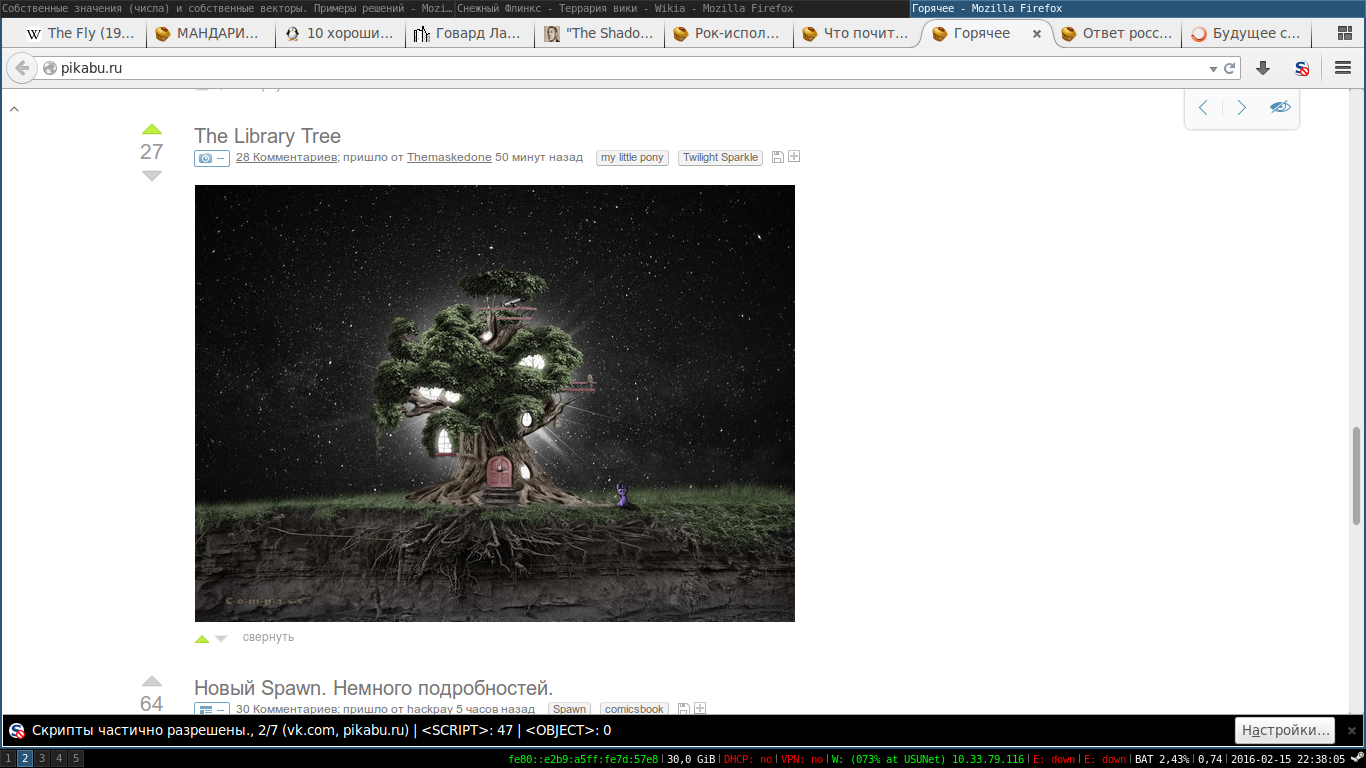
Task: Click score 27 on Library Tree post
Action: [x=152, y=152]
